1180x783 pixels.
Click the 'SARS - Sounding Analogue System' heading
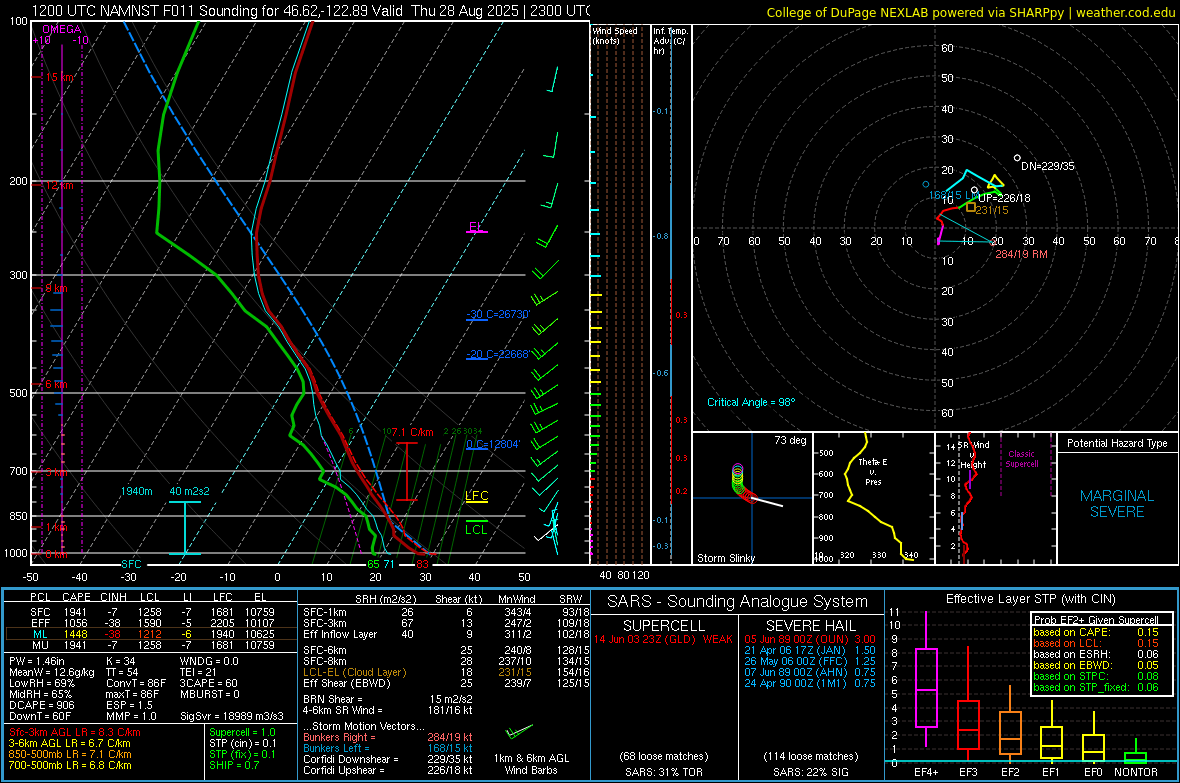pyautogui.click(x=737, y=602)
